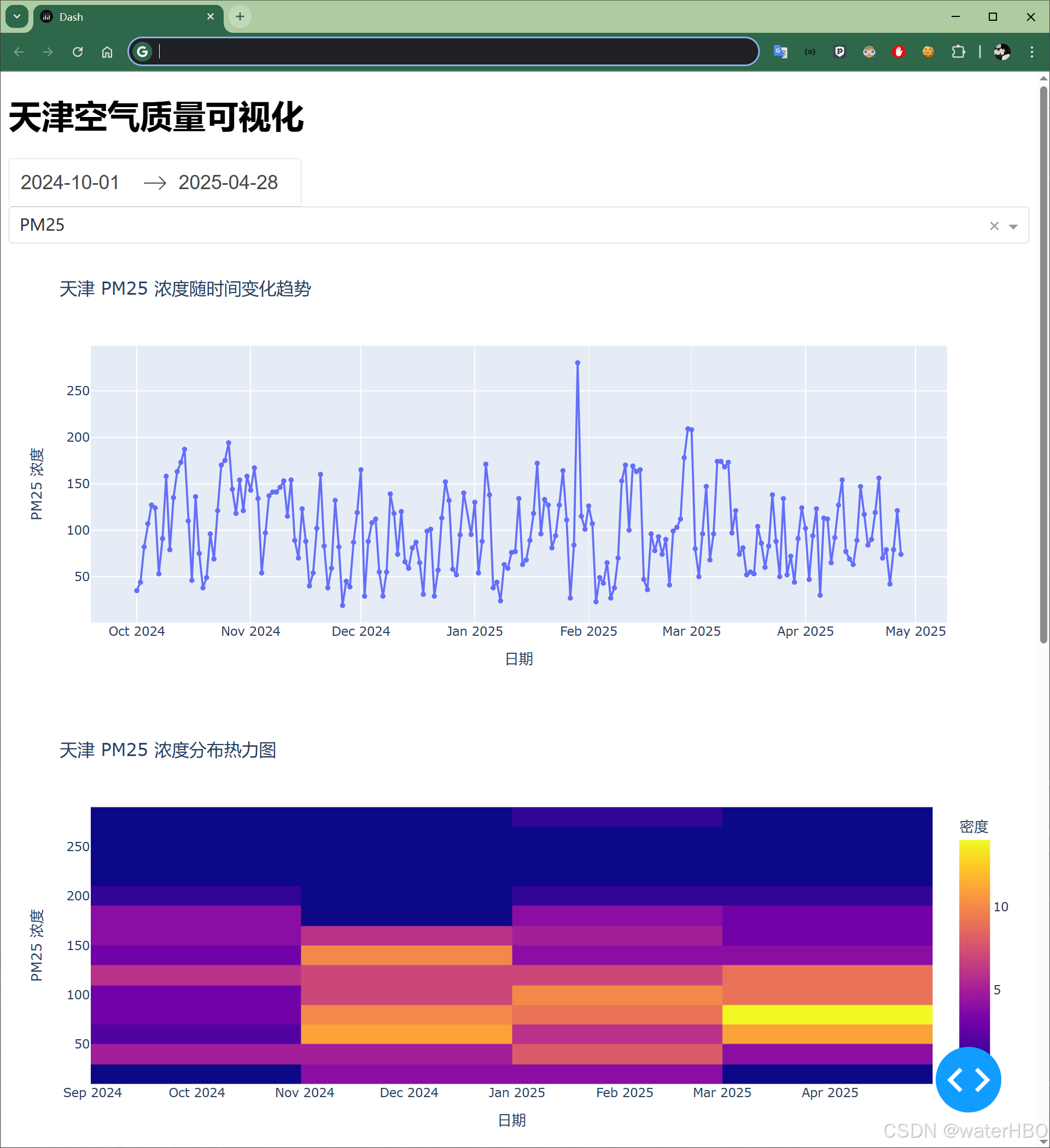Click the vertical page scrollbar
This screenshot has height=1148, width=1050.
point(1043,365)
